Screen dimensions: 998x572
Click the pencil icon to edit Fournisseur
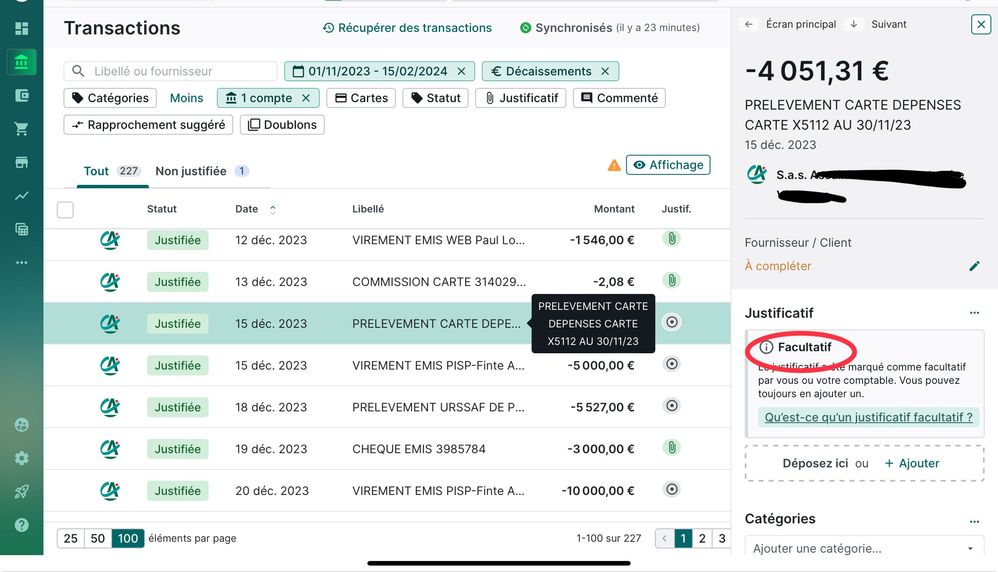pos(975,266)
